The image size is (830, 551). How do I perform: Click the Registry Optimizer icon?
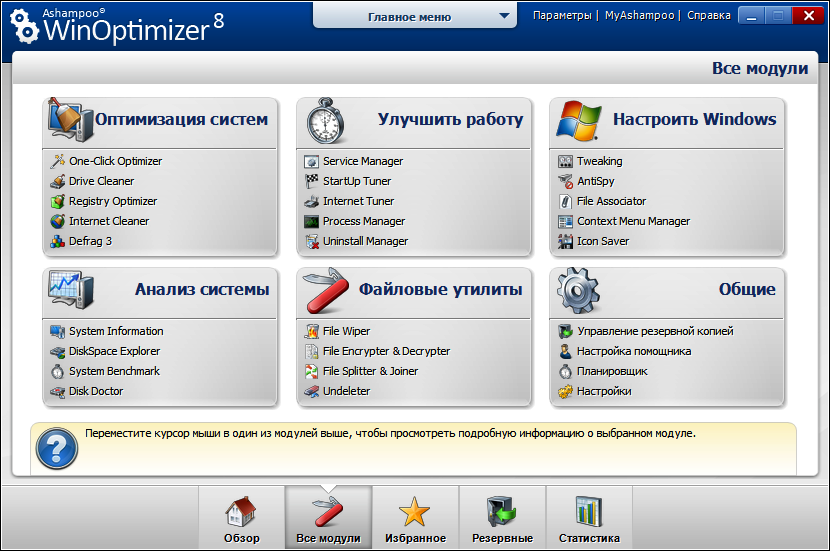58,201
